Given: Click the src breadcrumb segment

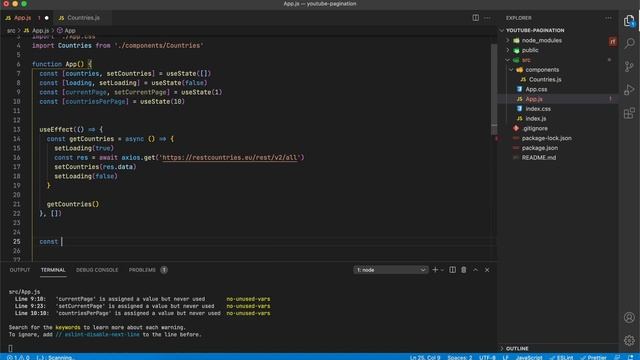Looking at the screenshot, I should [11, 31].
